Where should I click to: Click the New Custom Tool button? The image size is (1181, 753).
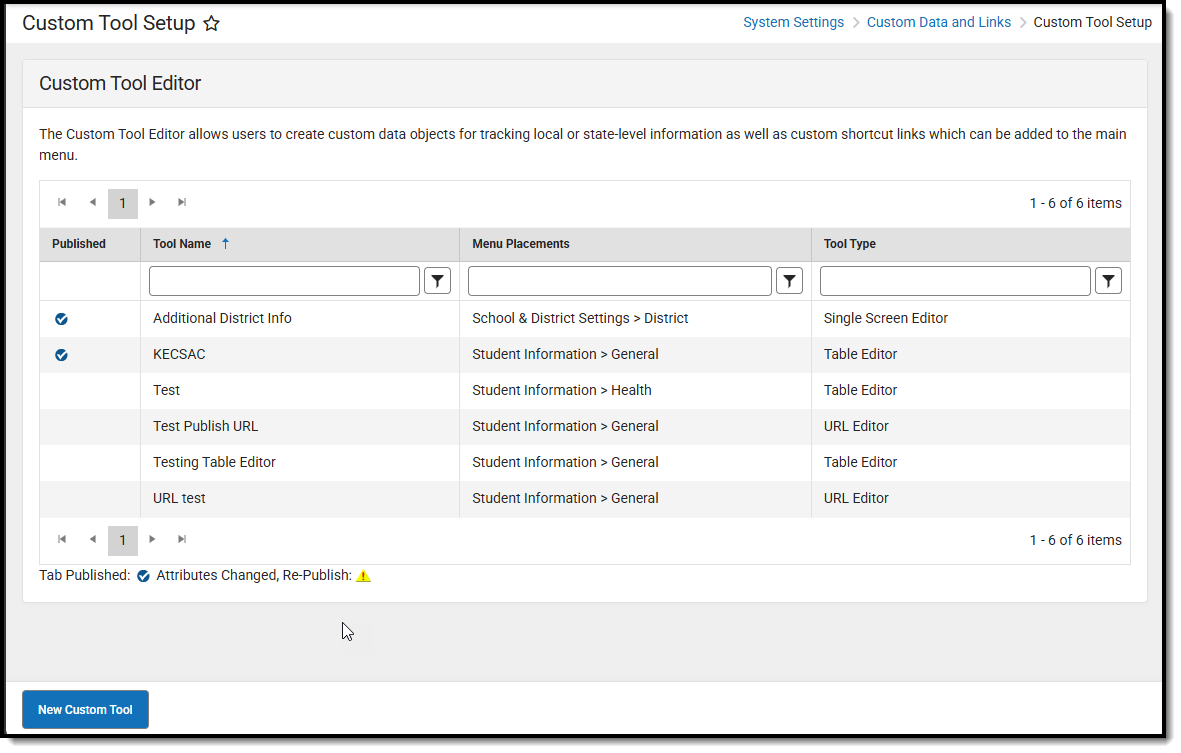(85, 710)
